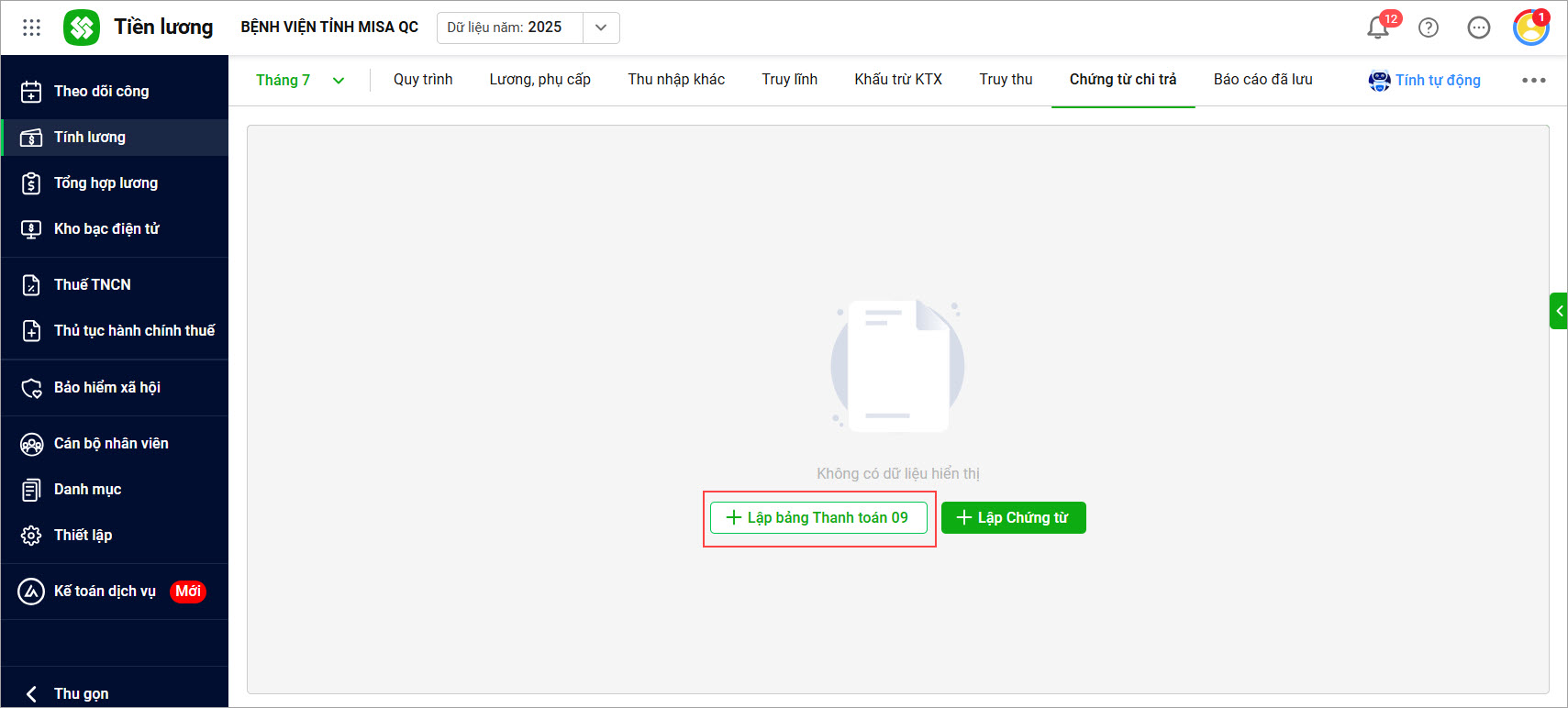Select the Chứng từ chi trả tab
Screen dimensions: 1568x708
[x=1123, y=80]
